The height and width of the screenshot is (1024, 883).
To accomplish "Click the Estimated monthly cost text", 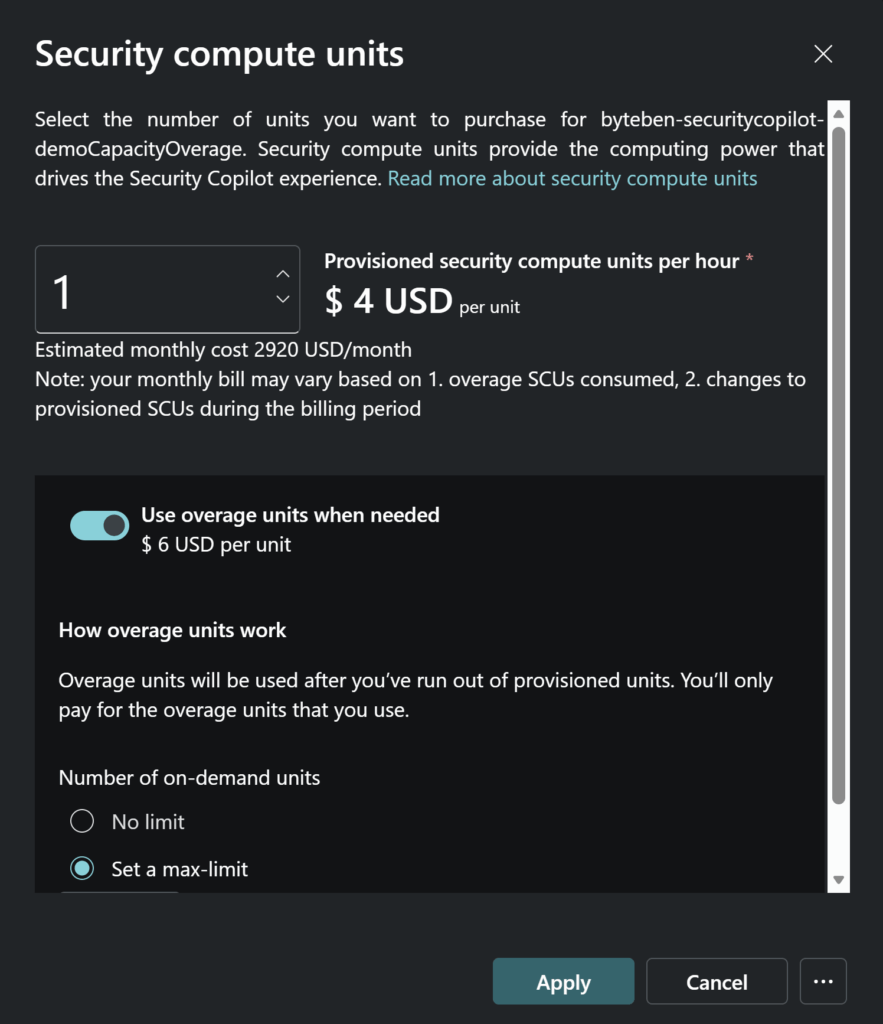I will click(x=223, y=350).
